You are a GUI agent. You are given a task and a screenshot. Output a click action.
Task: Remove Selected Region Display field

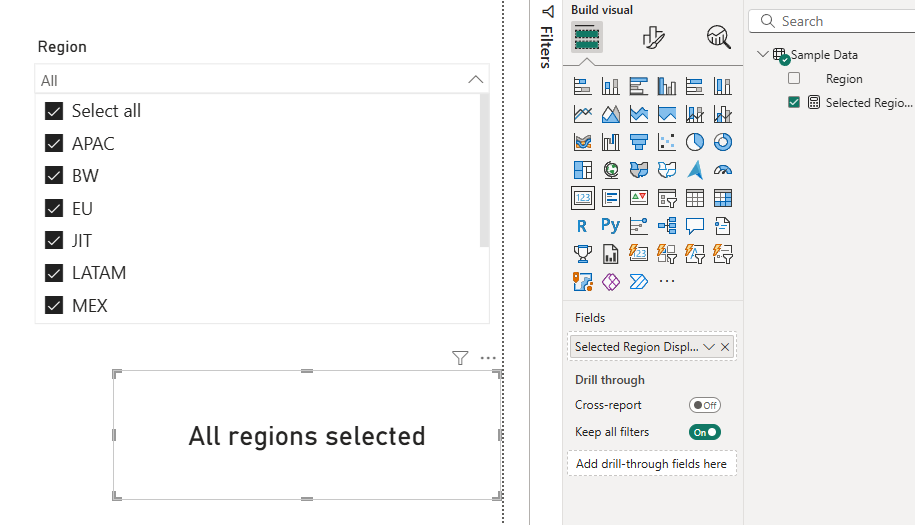725,347
